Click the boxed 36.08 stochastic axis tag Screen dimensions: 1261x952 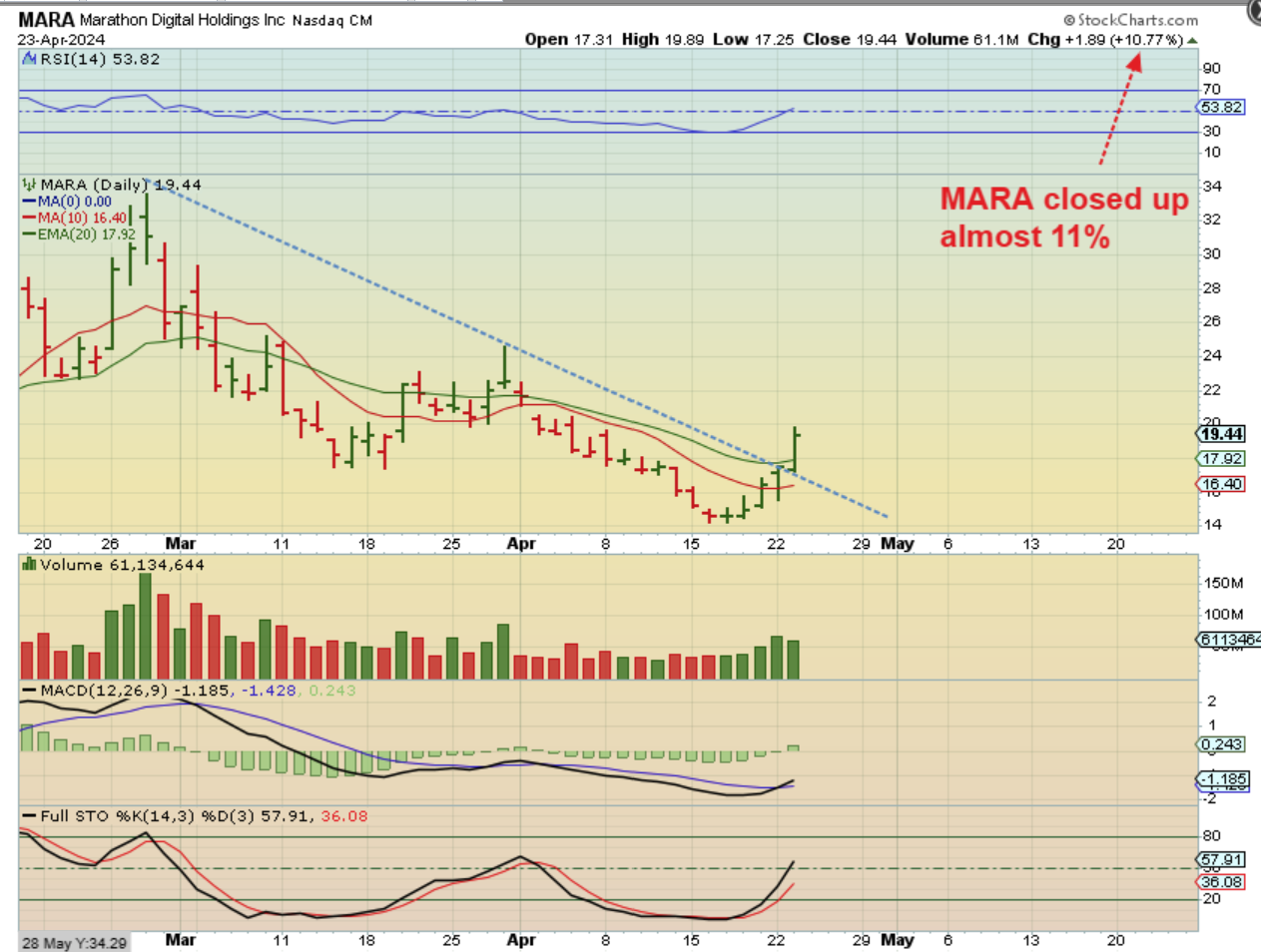(1222, 882)
